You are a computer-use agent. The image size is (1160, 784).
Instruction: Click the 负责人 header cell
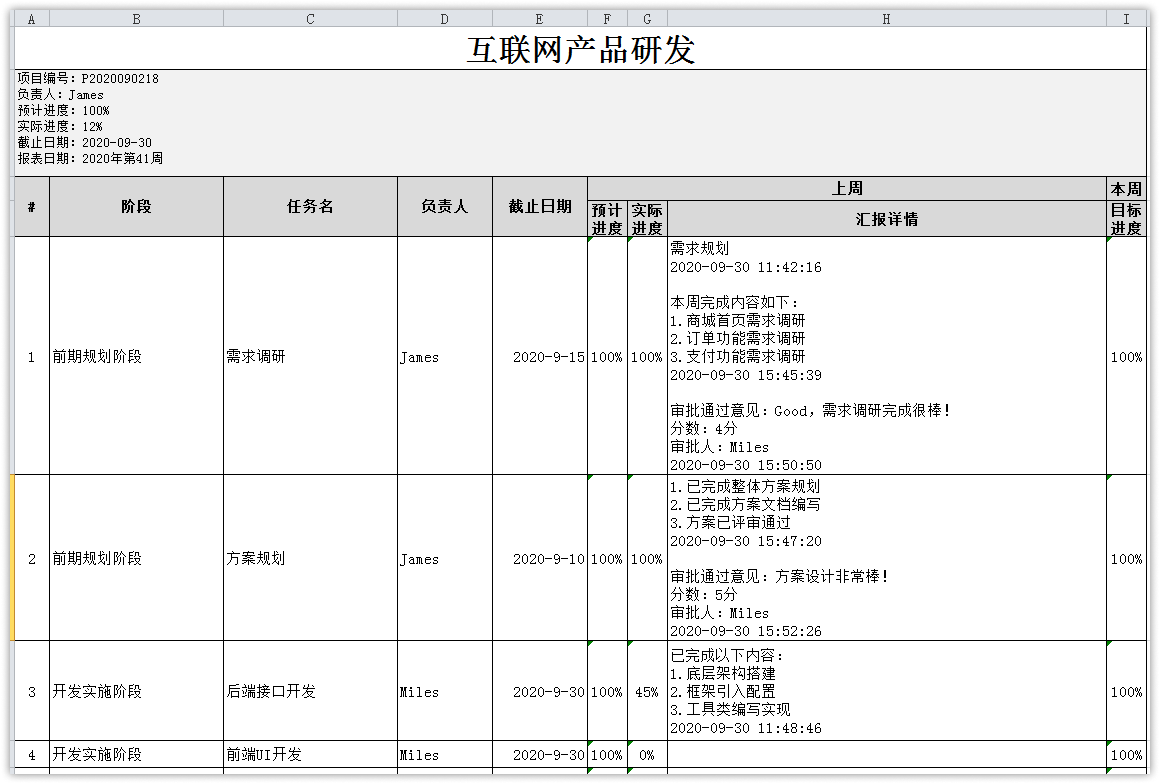point(444,207)
